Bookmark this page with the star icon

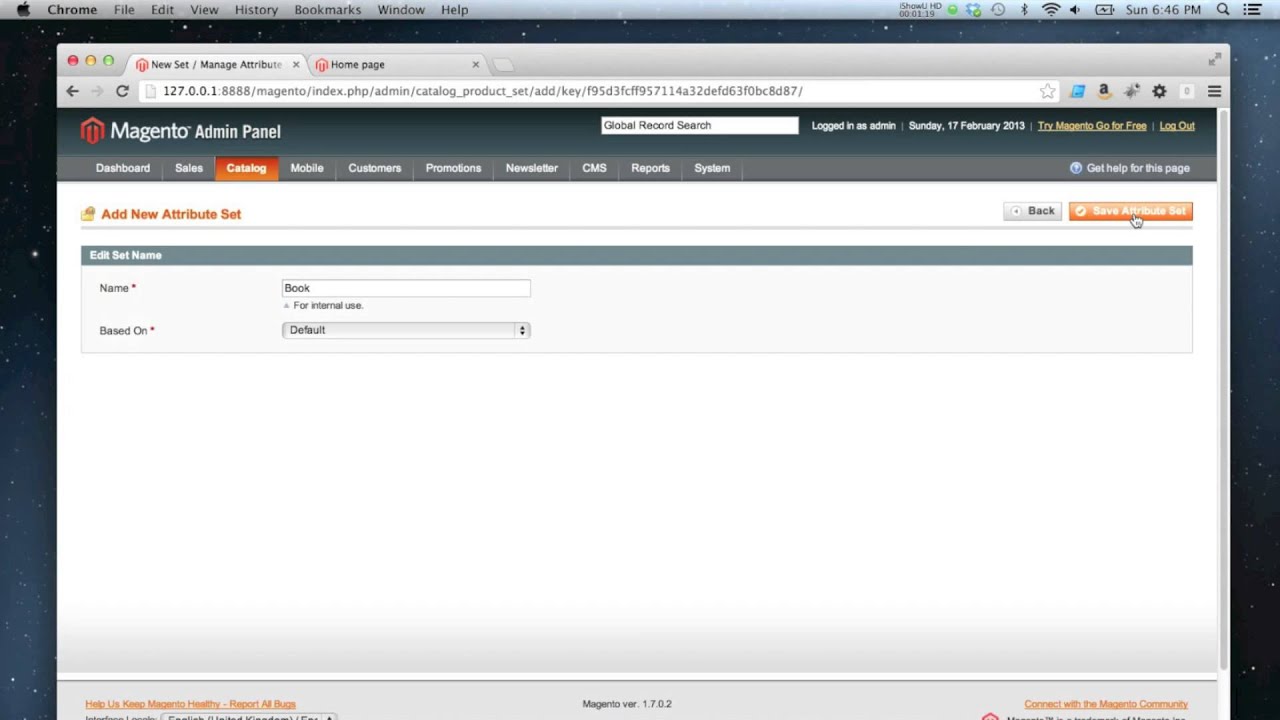click(x=1047, y=91)
